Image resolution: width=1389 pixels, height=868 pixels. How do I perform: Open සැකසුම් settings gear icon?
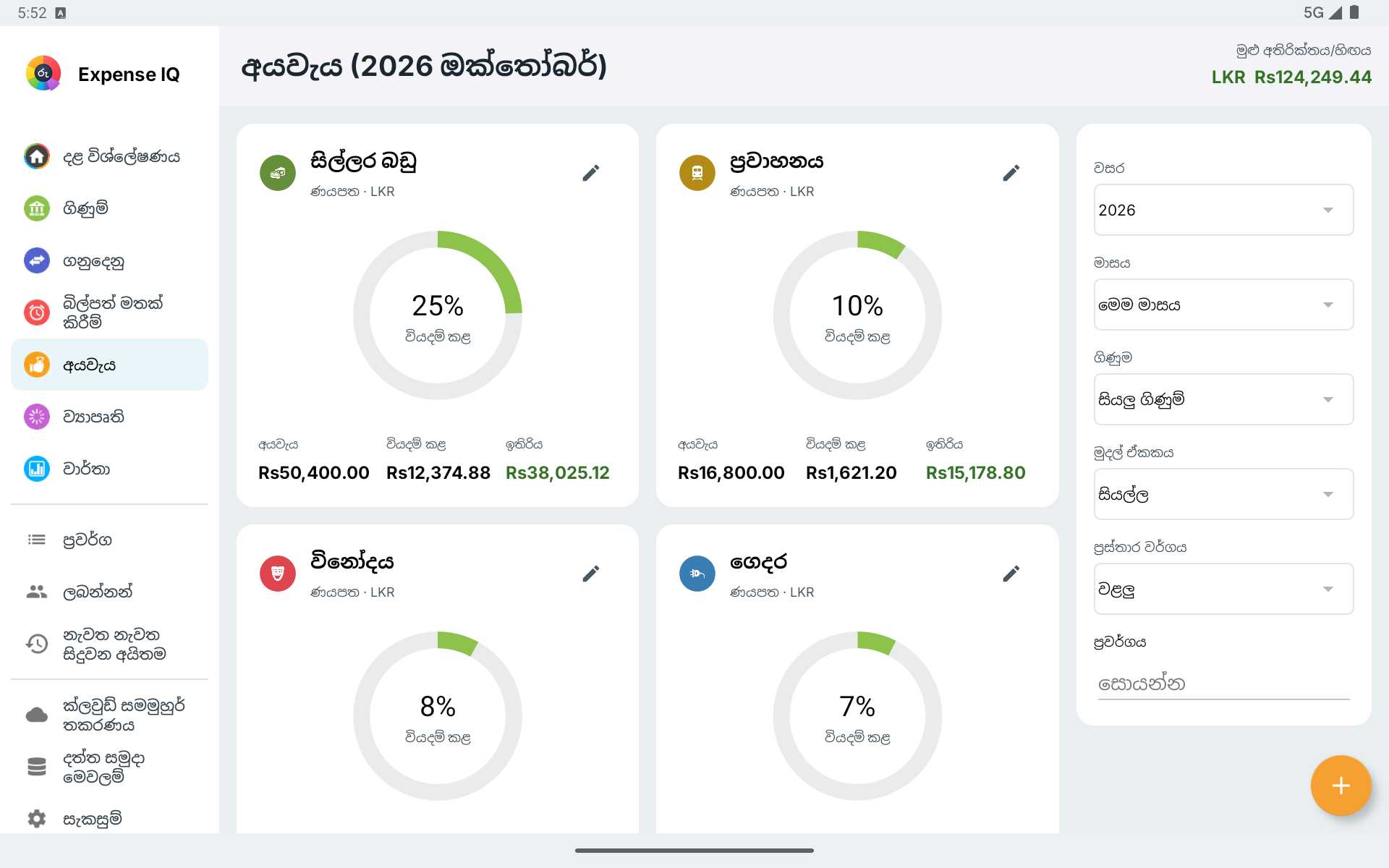(37, 819)
